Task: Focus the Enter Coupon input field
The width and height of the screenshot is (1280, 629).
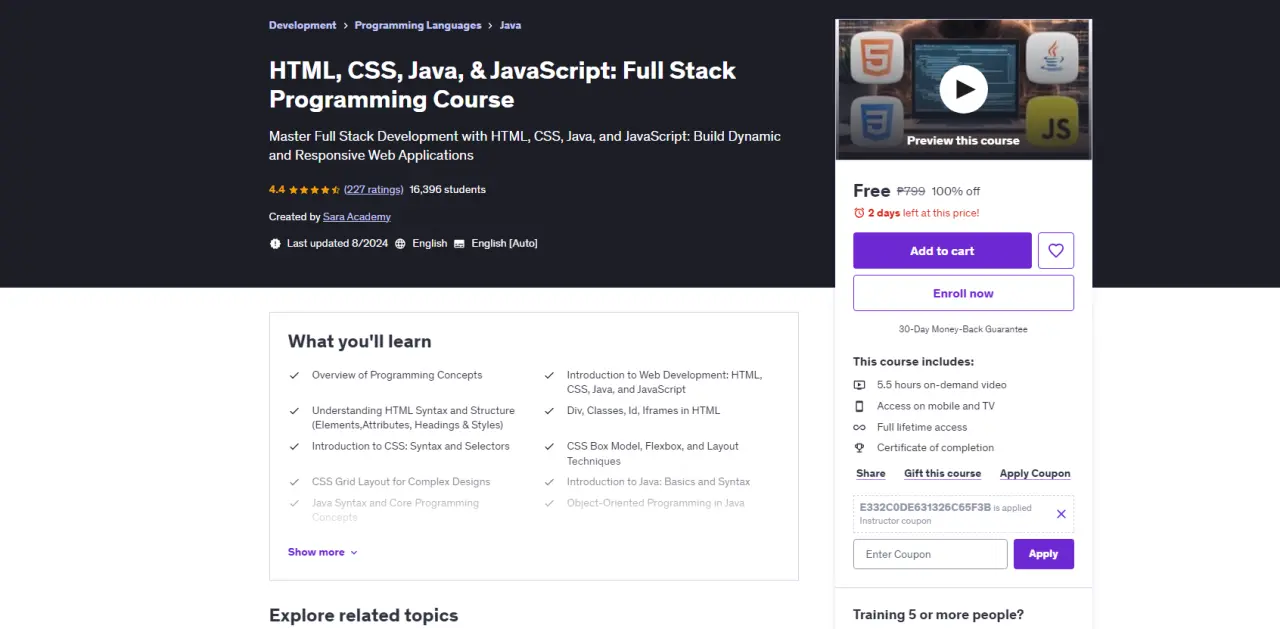Action: 930,554
